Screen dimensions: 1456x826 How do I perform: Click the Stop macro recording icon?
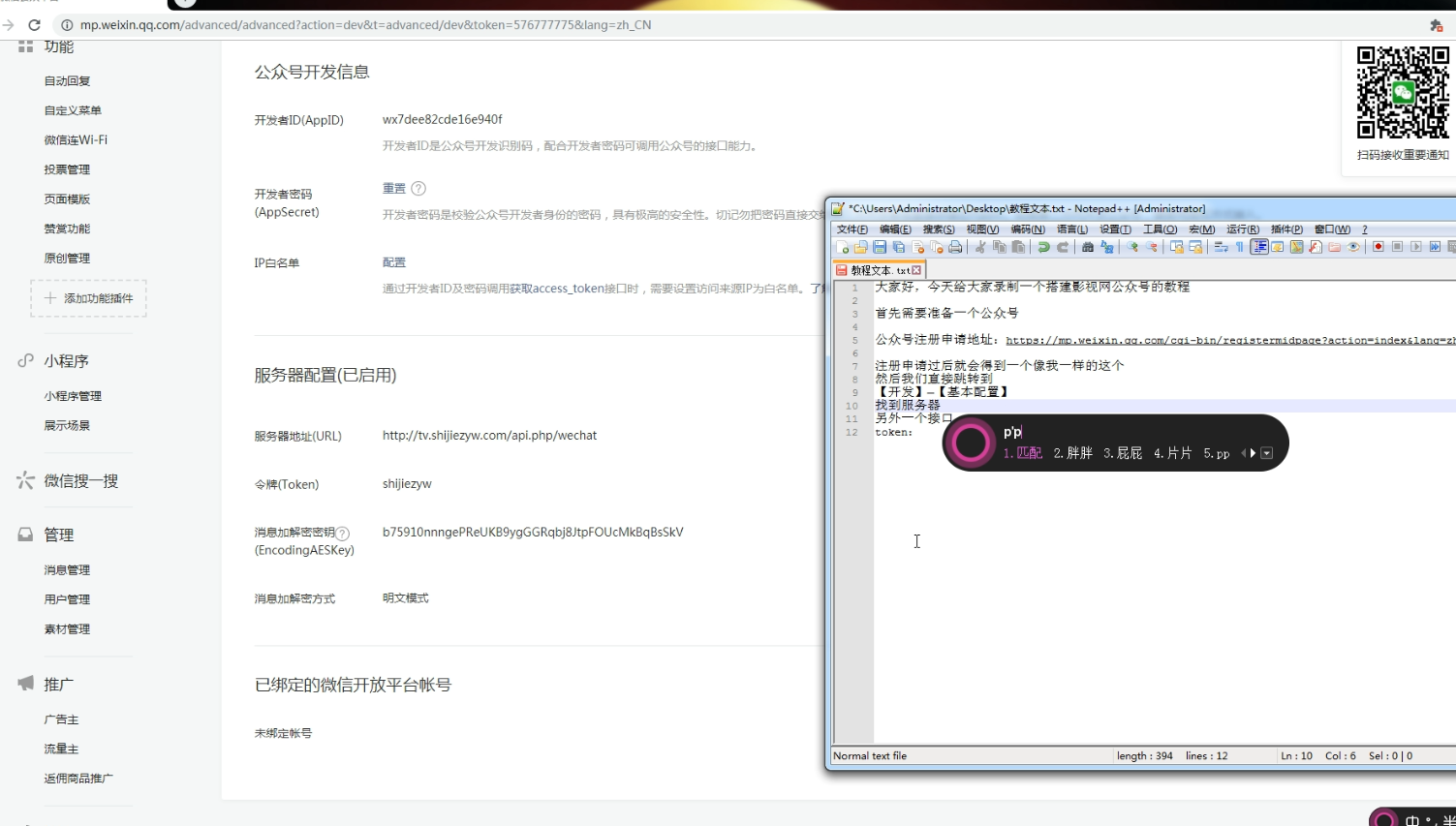[x=1397, y=247]
